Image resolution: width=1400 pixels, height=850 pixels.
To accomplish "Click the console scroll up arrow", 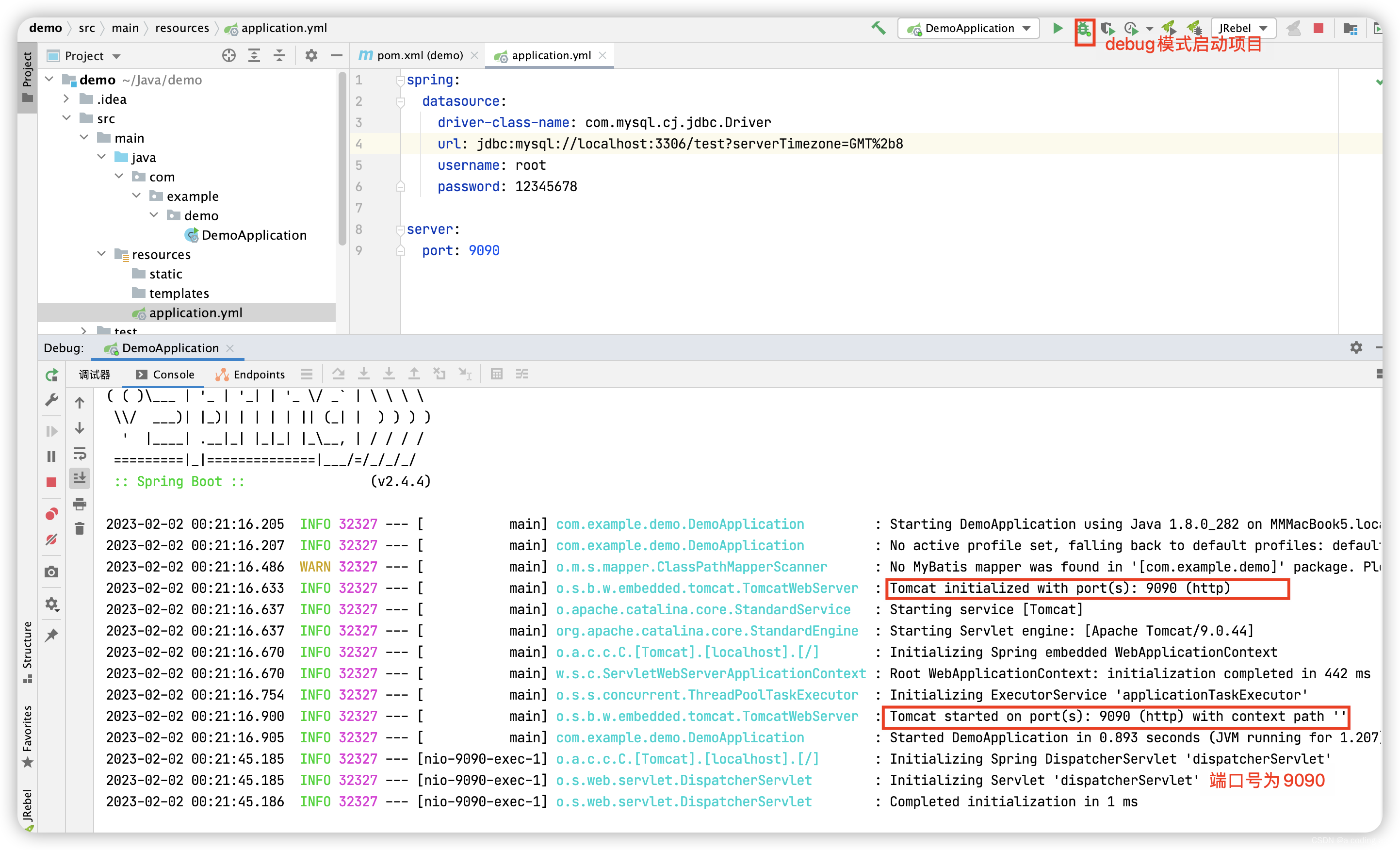I will tap(80, 403).
